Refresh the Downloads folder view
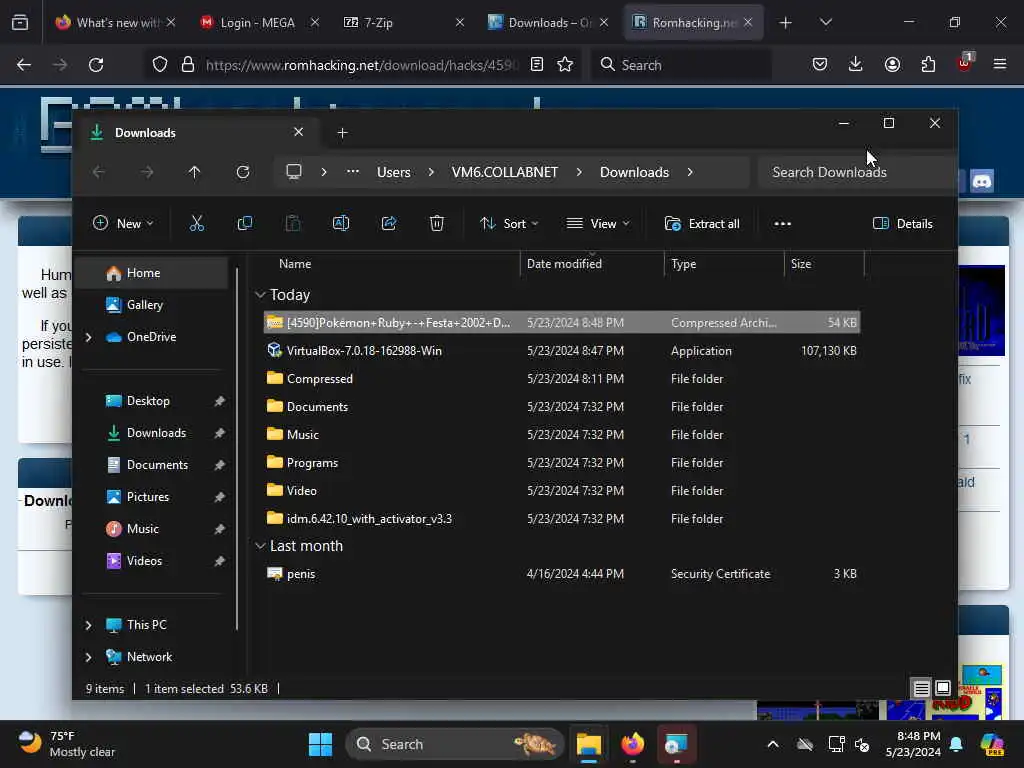This screenshot has width=1024, height=768. click(x=243, y=172)
